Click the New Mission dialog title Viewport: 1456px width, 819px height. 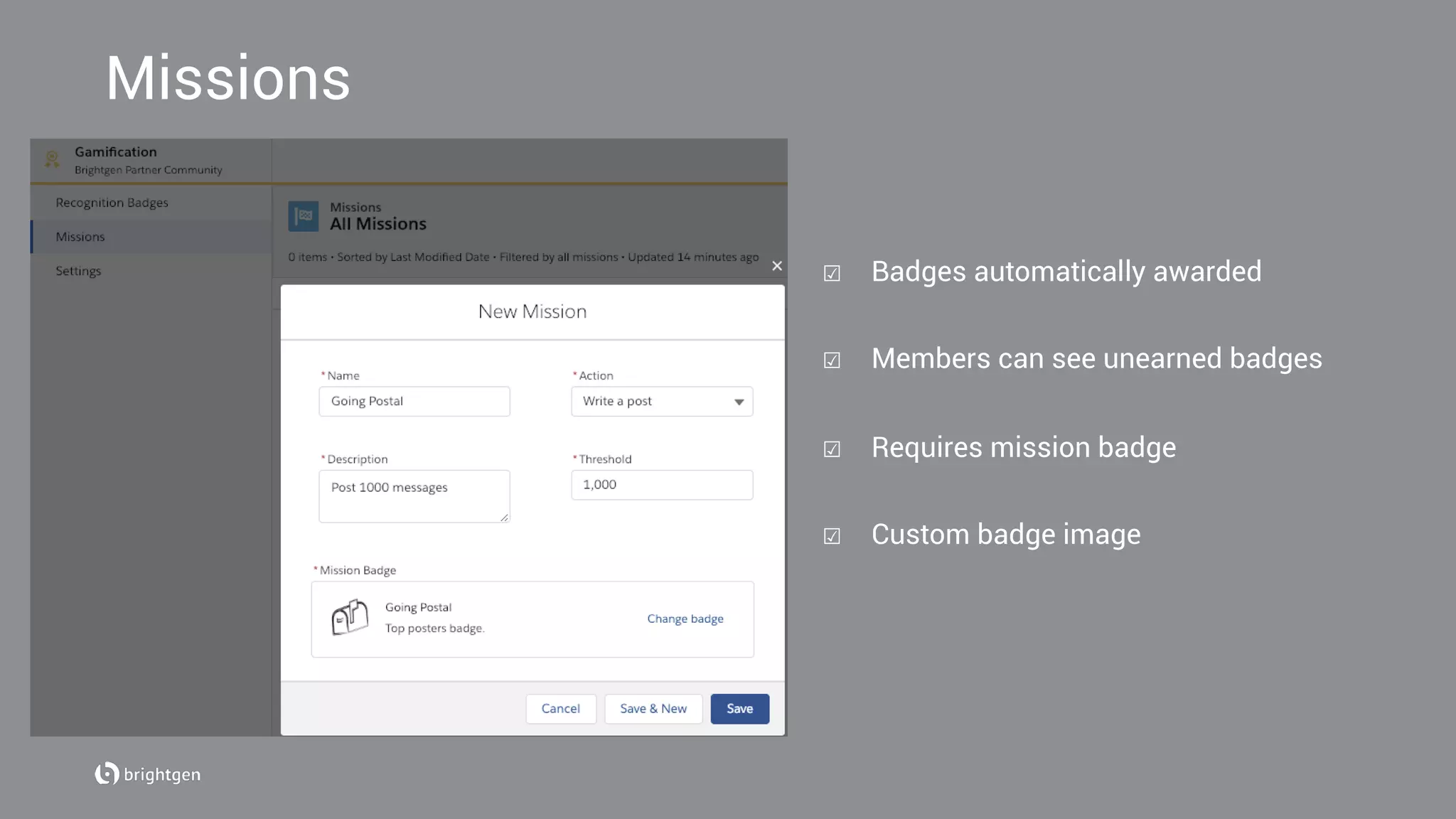coord(532,311)
